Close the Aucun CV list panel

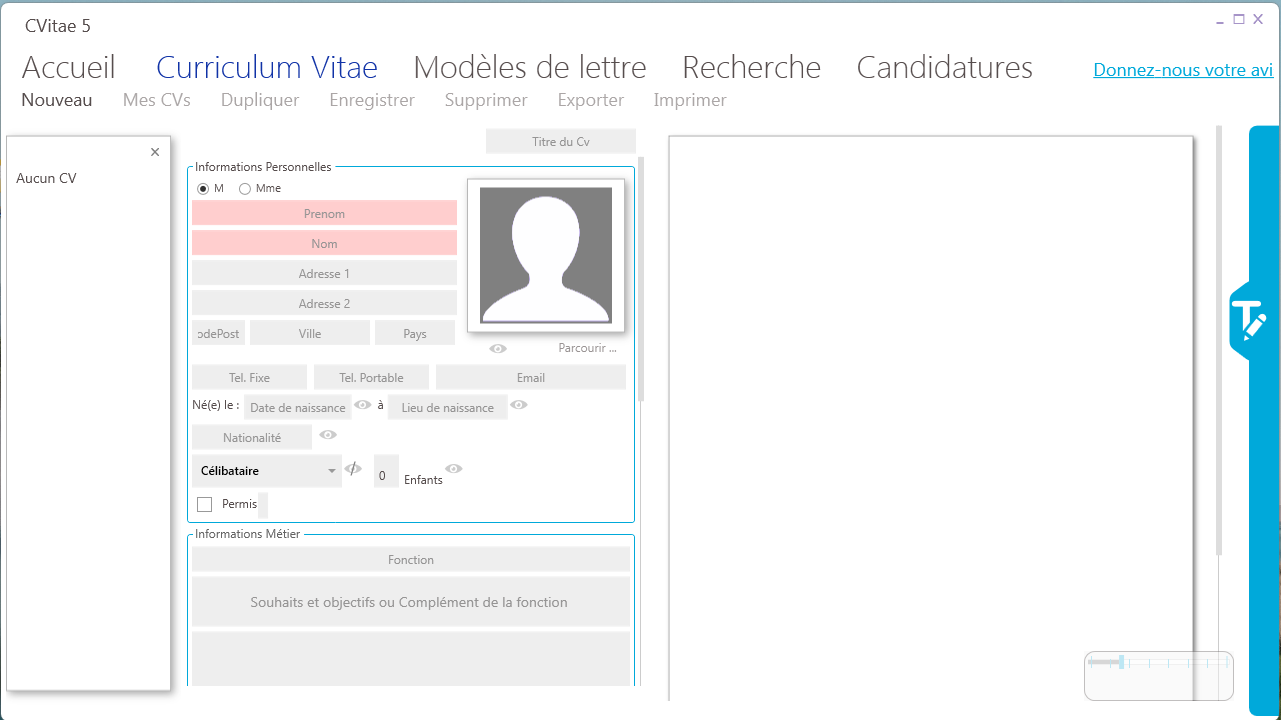pos(155,152)
